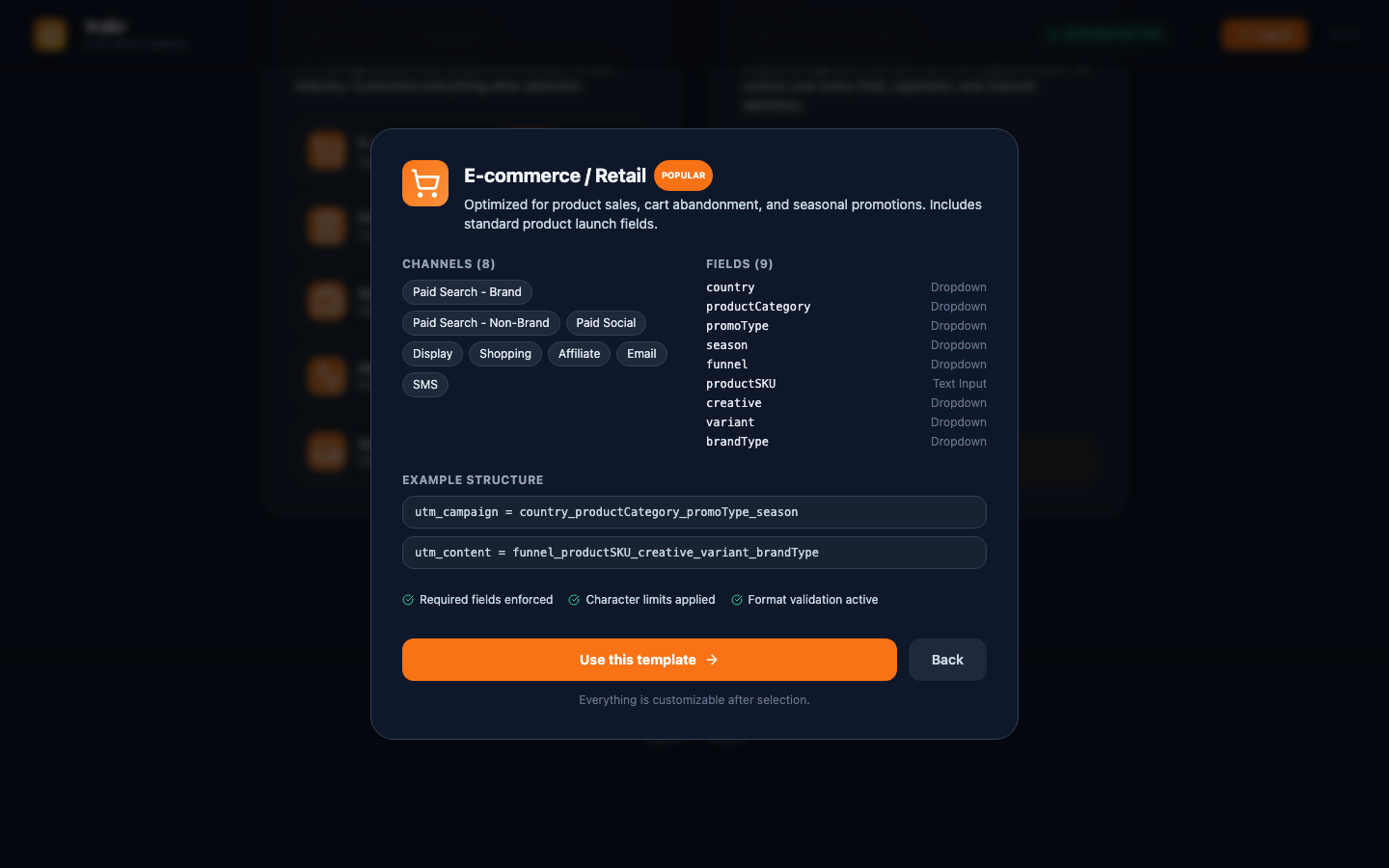Click the E-commerce / Retail title
This screenshot has width=1389, height=868.
click(555, 176)
